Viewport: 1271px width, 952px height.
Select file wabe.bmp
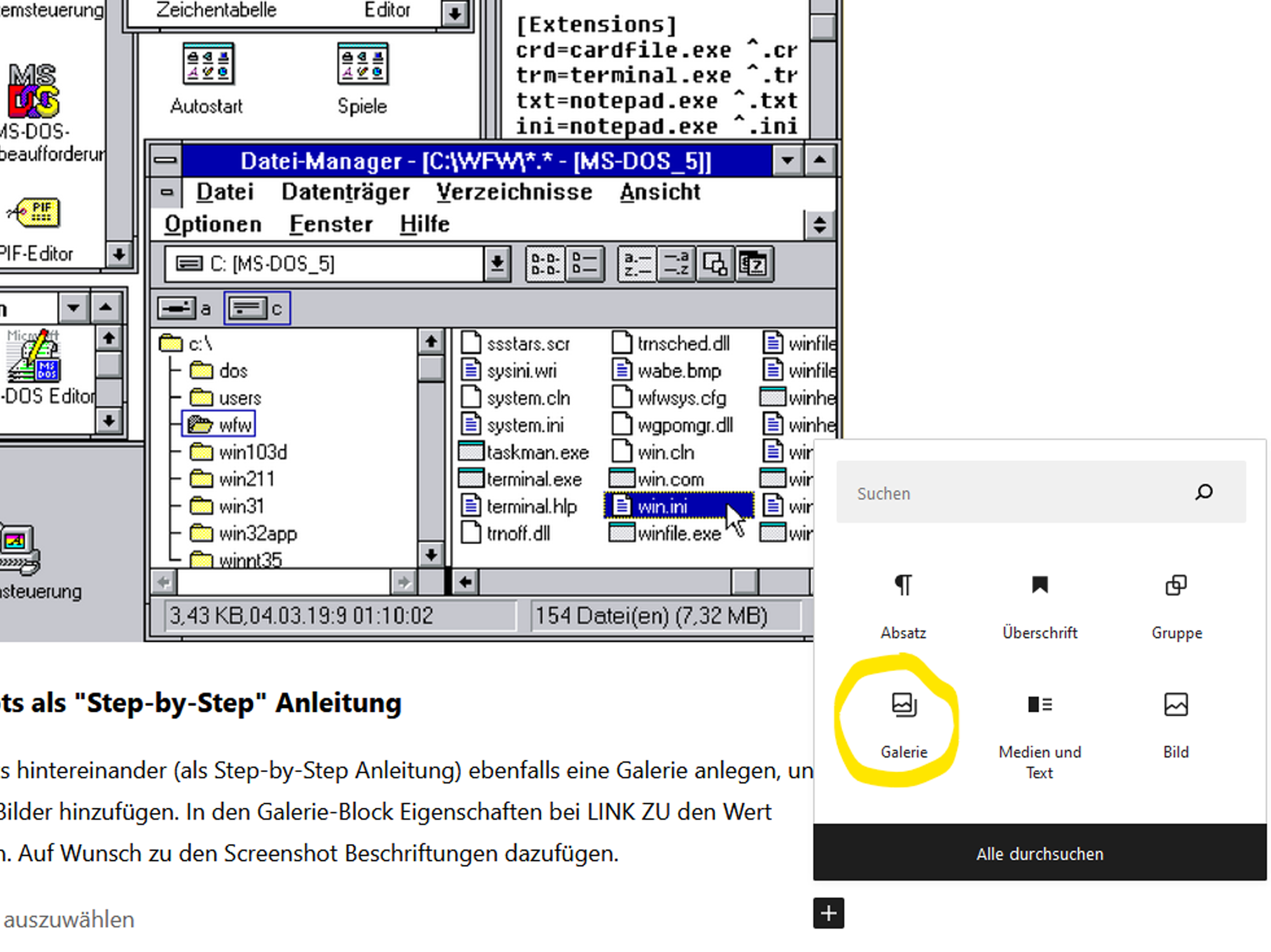666,371
